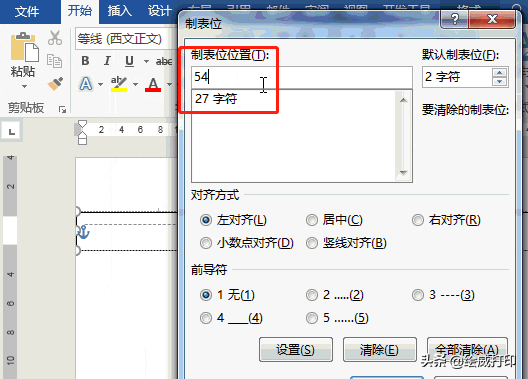Click the tab selector L ruler button

click(11, 131)
